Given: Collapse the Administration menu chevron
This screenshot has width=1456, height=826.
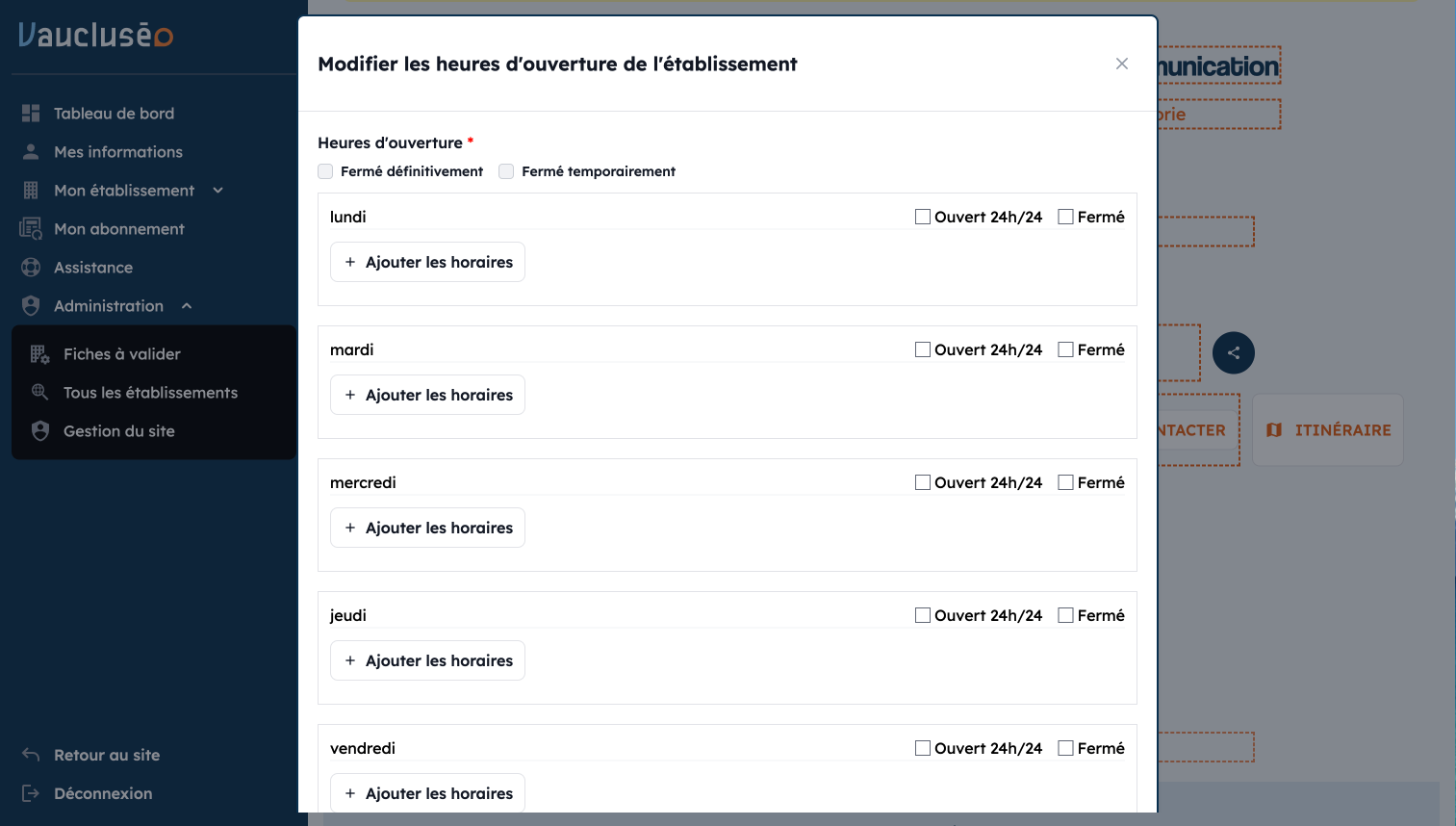Looking at the screenshot, I should [187, 306].
